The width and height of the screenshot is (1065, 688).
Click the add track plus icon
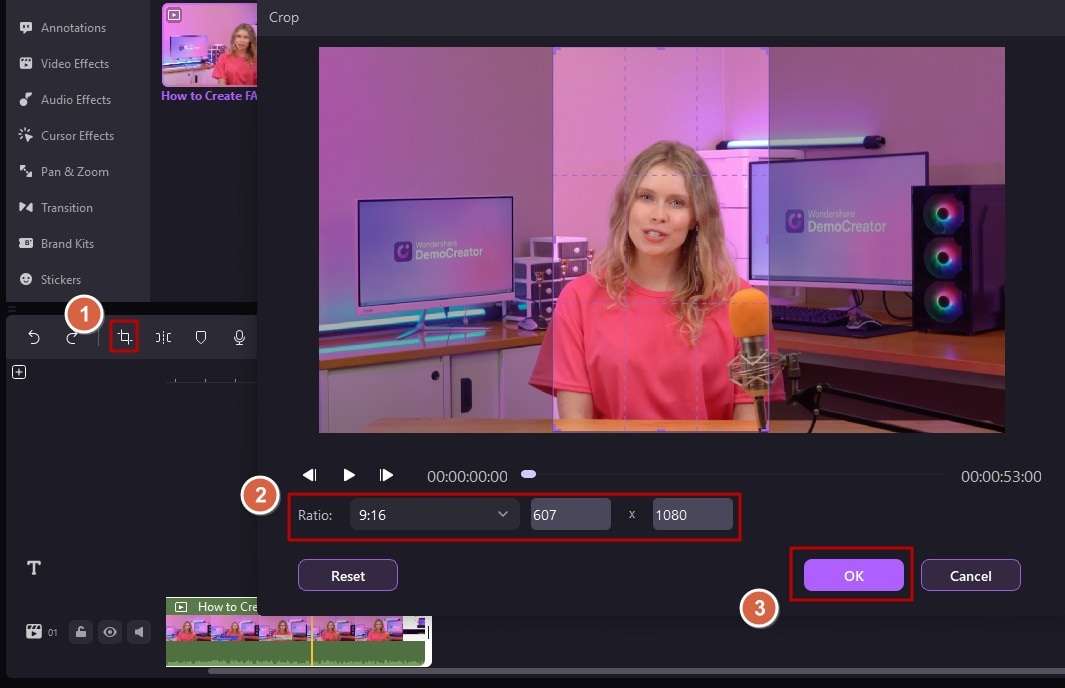[19, 372]
